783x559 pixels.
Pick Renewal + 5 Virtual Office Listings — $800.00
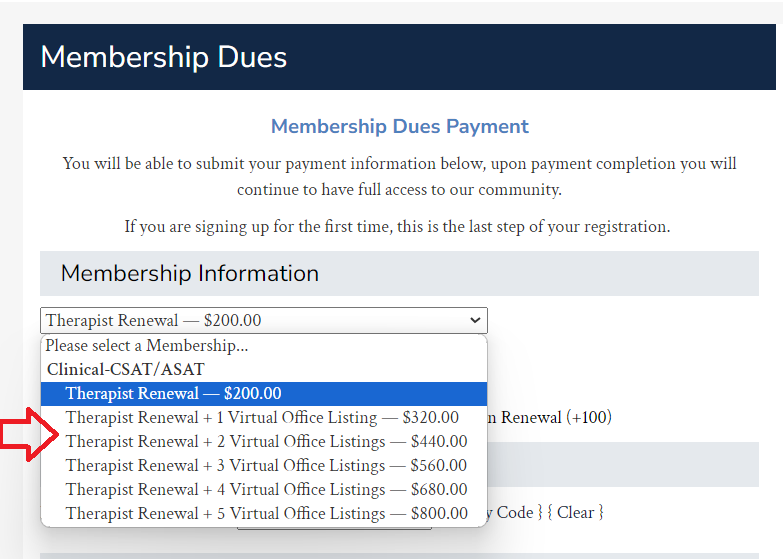tap(266, 513)
